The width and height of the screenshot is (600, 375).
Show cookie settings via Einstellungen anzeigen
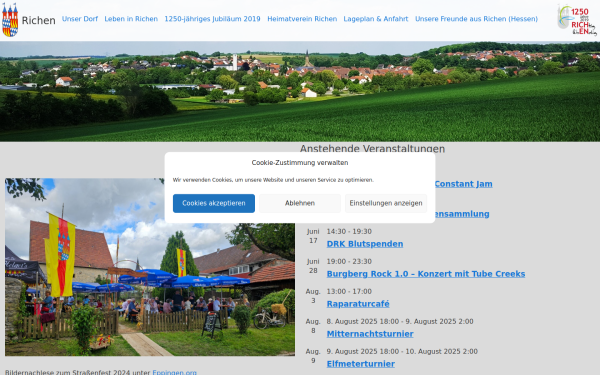pyautogui.click(x=386, y=203)
